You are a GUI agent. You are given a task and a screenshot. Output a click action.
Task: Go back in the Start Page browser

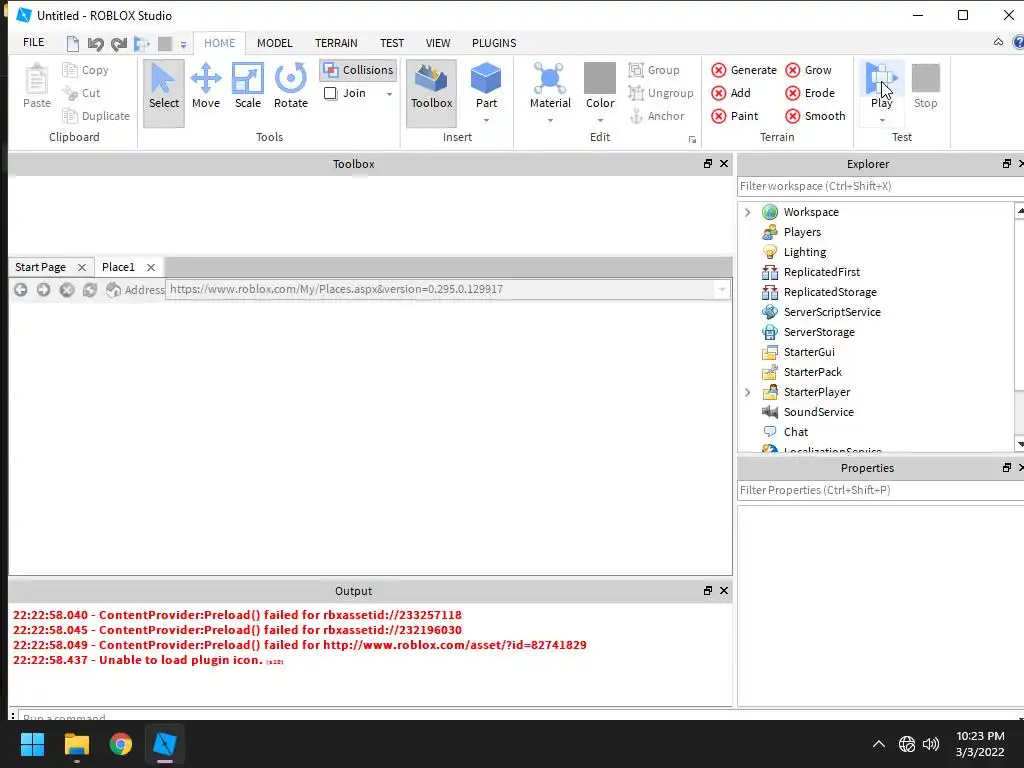coord(21,289)
